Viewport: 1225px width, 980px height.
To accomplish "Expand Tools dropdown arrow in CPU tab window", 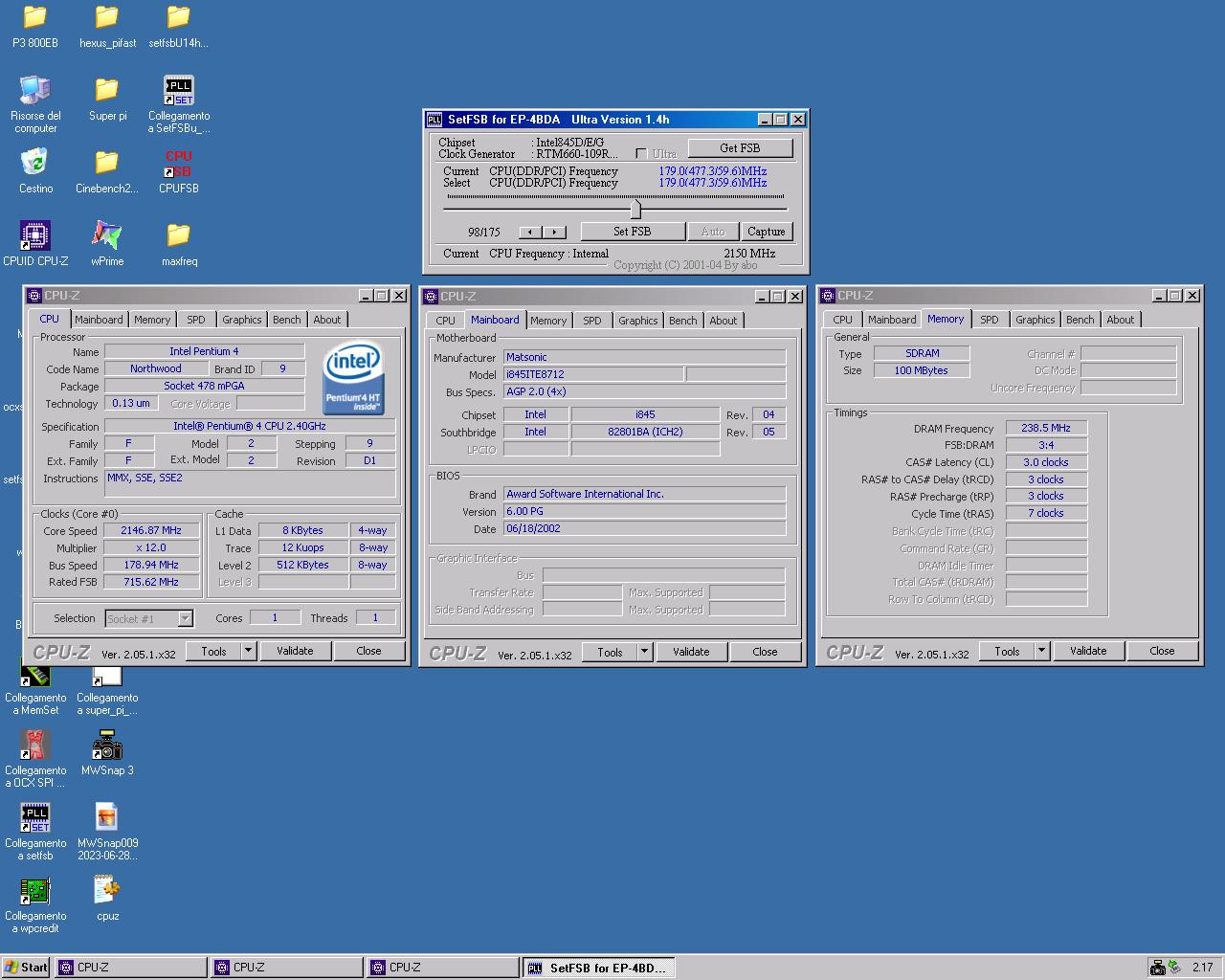I will [x=248, y=651].
